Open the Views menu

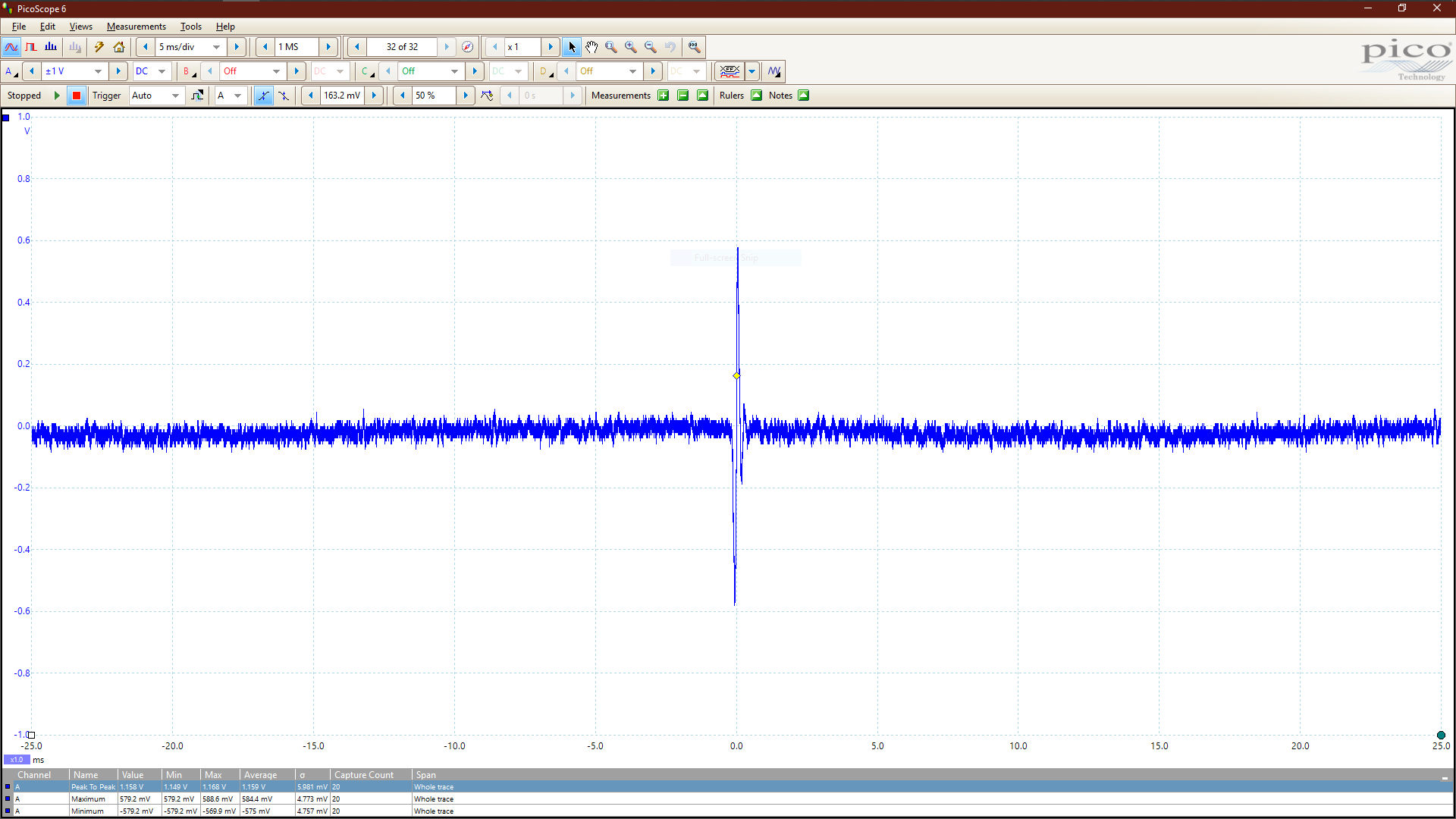click(81, 27)
